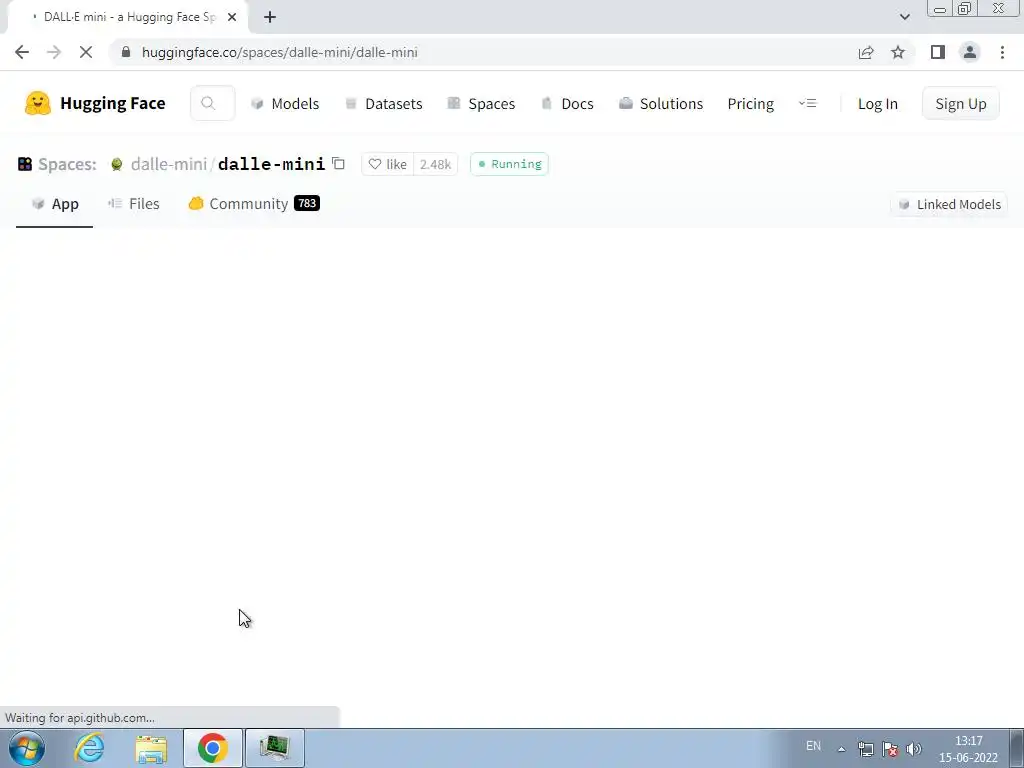Open the Chrome profile avatar

pyautogui.click(x=970, y=52)
